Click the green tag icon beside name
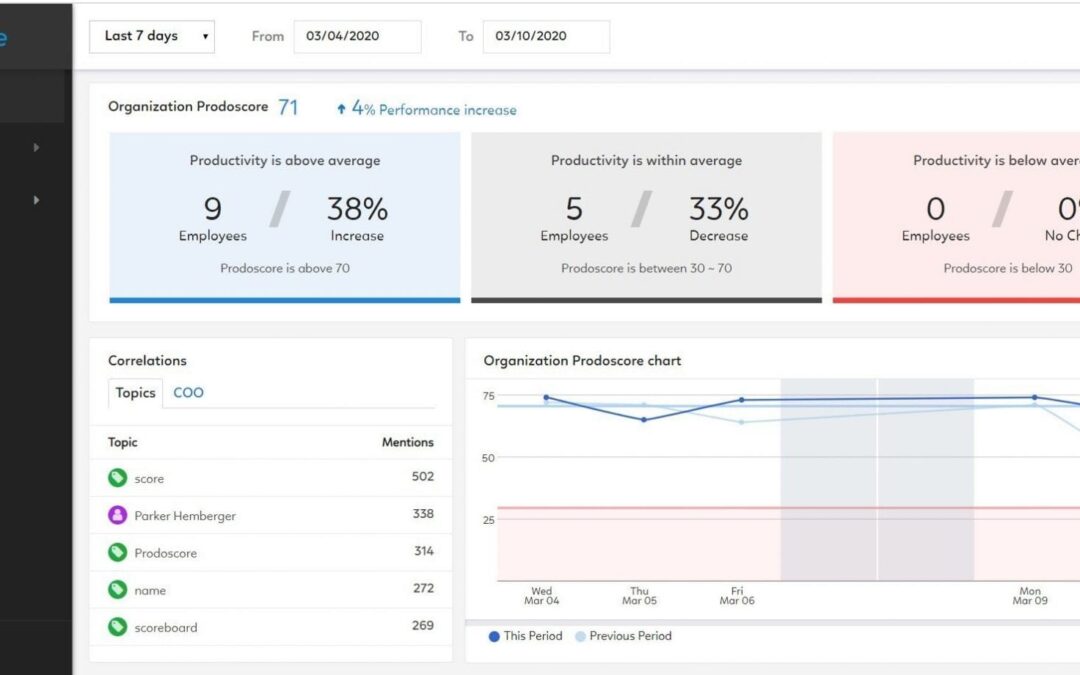 [x=118, y=590]
